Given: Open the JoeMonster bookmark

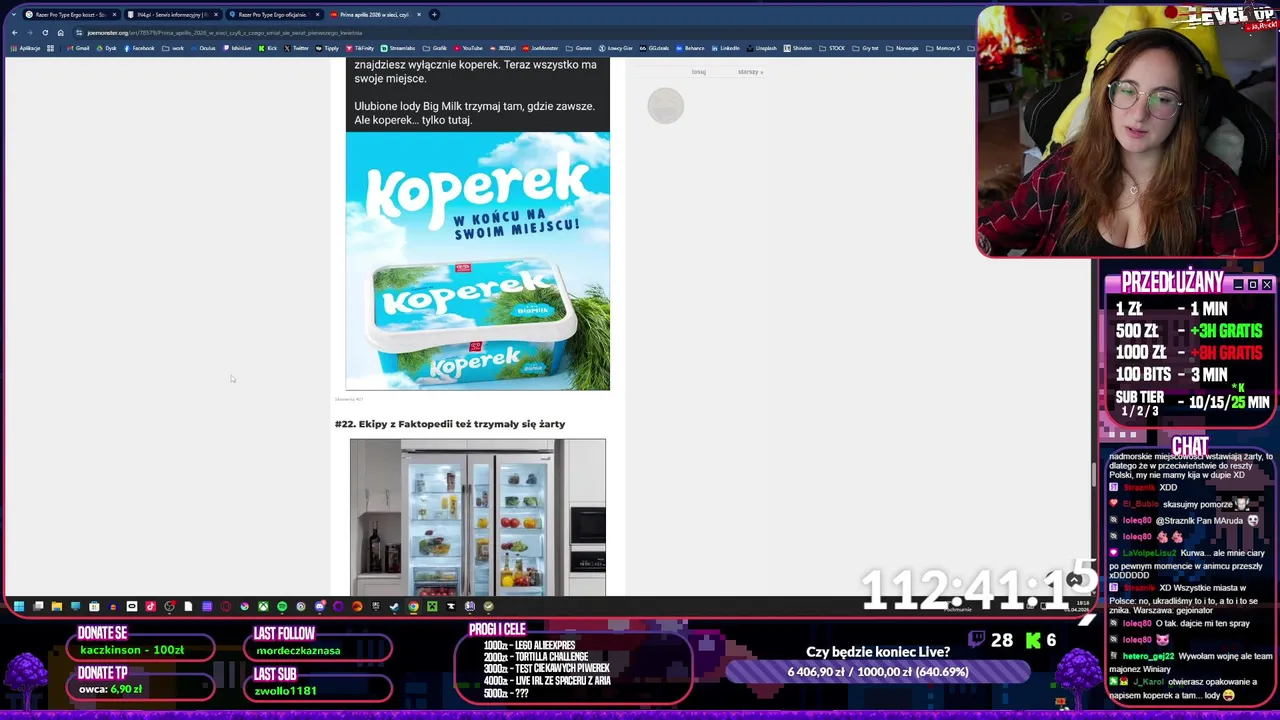Looking at the screenshot, I should [x=540, y=48].
